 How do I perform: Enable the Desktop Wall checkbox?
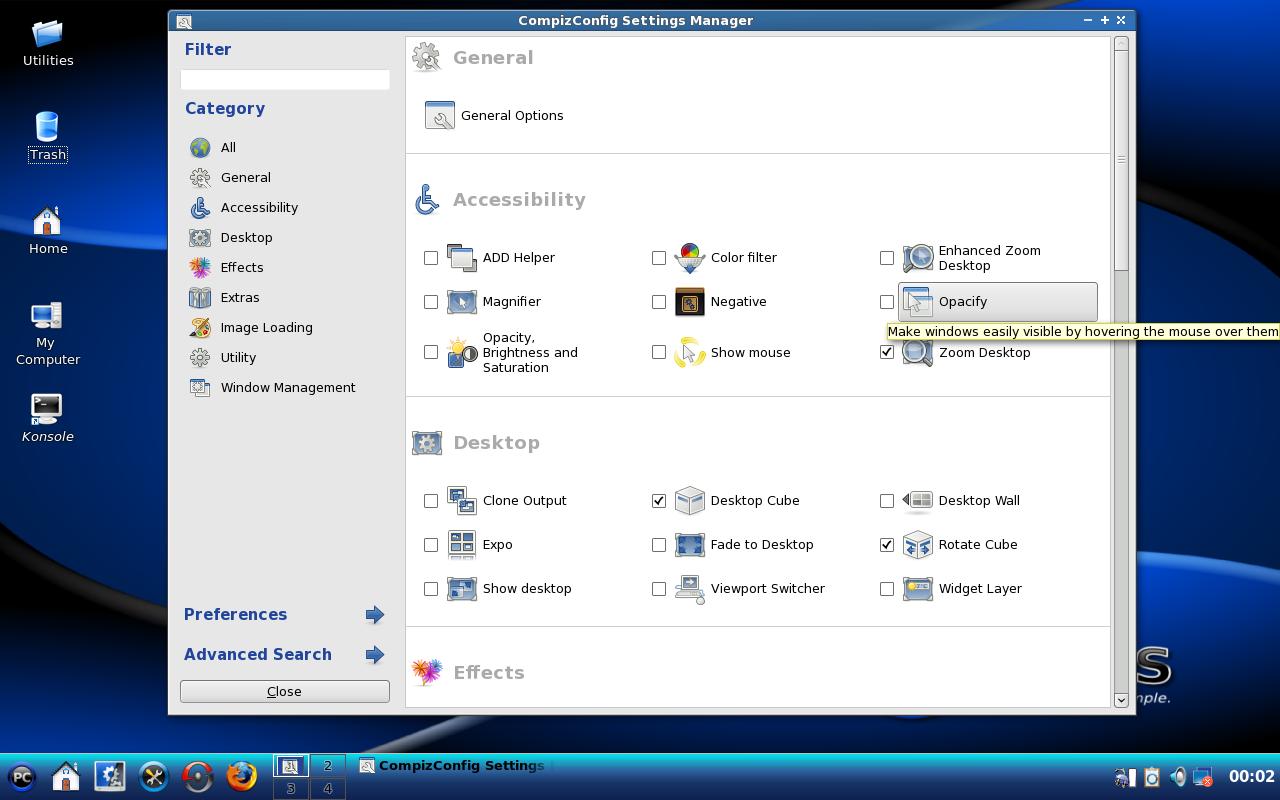887,501
